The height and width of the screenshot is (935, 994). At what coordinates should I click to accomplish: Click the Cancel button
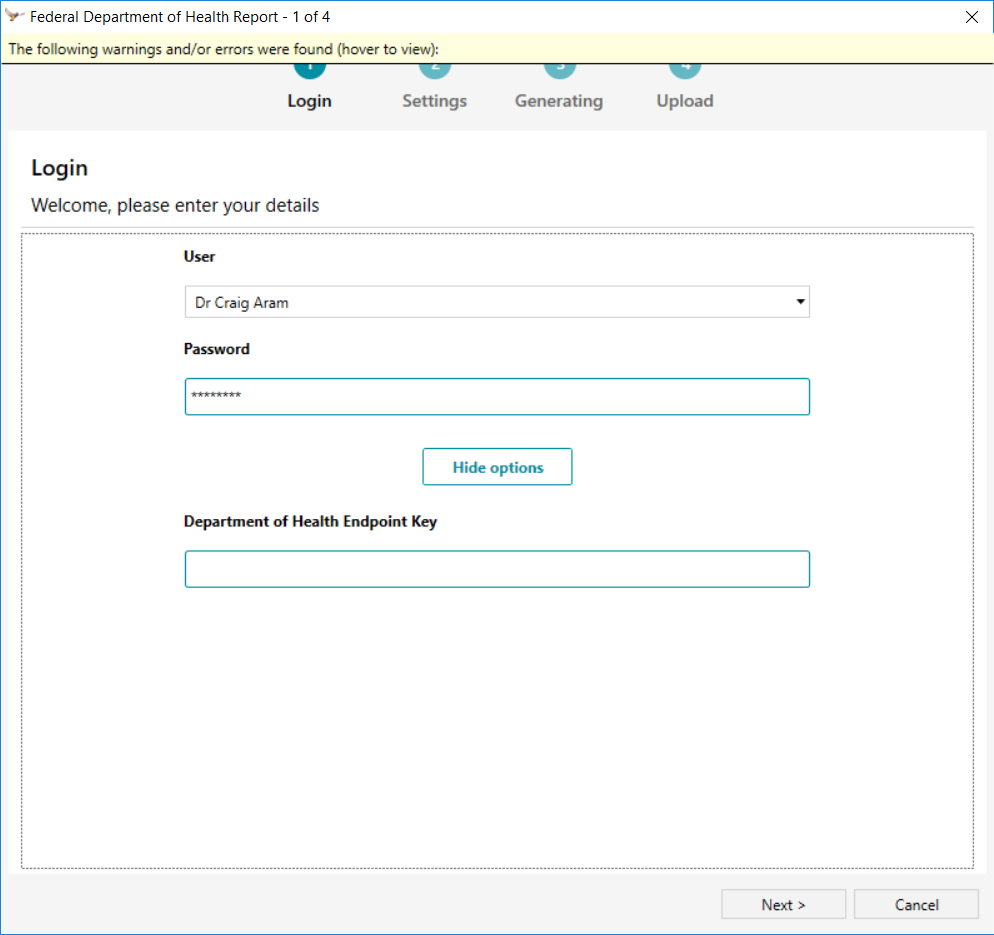917,904
